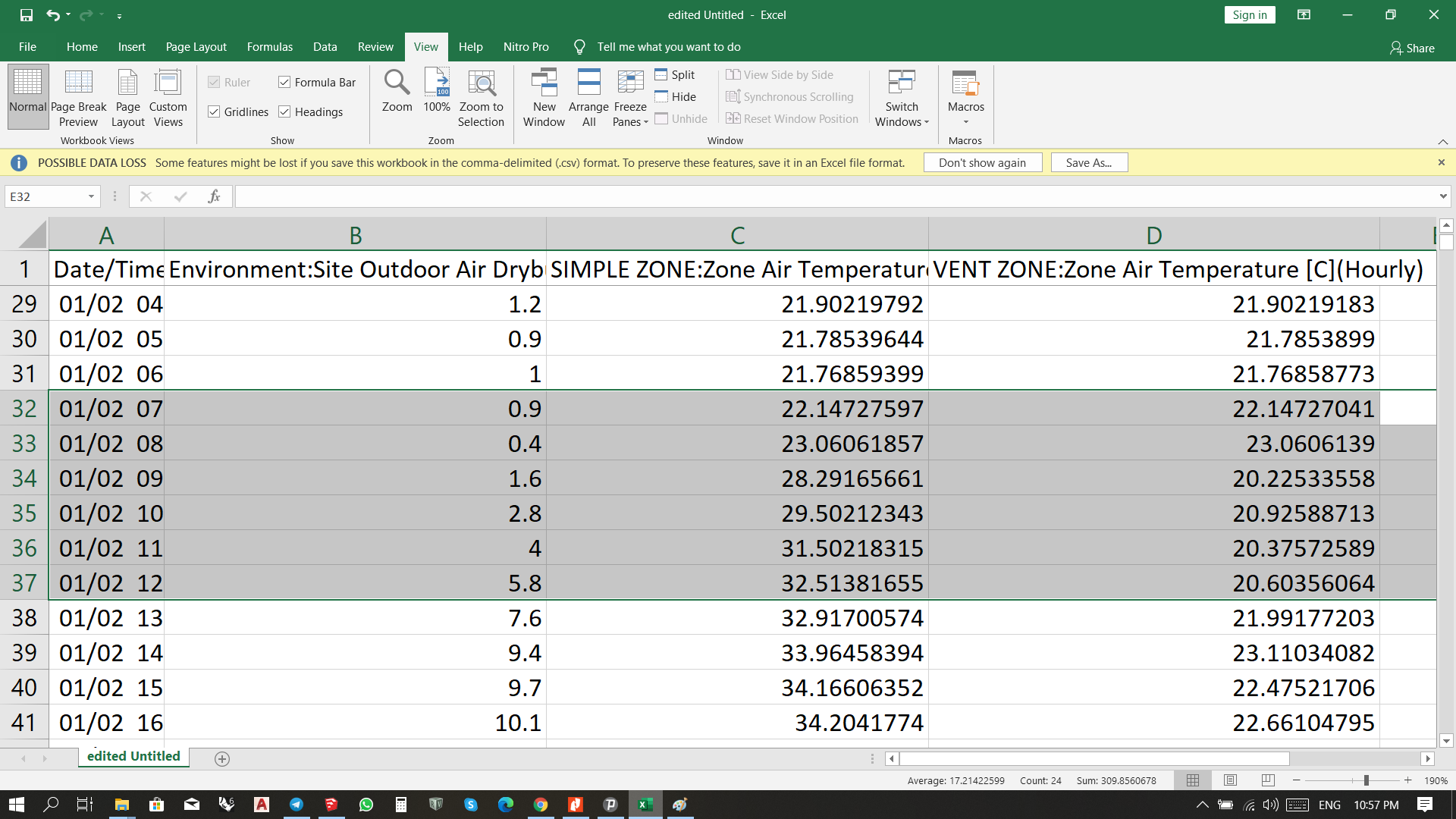
Task: Switch to Normal workbook view
Action: (x=28, y=96)
